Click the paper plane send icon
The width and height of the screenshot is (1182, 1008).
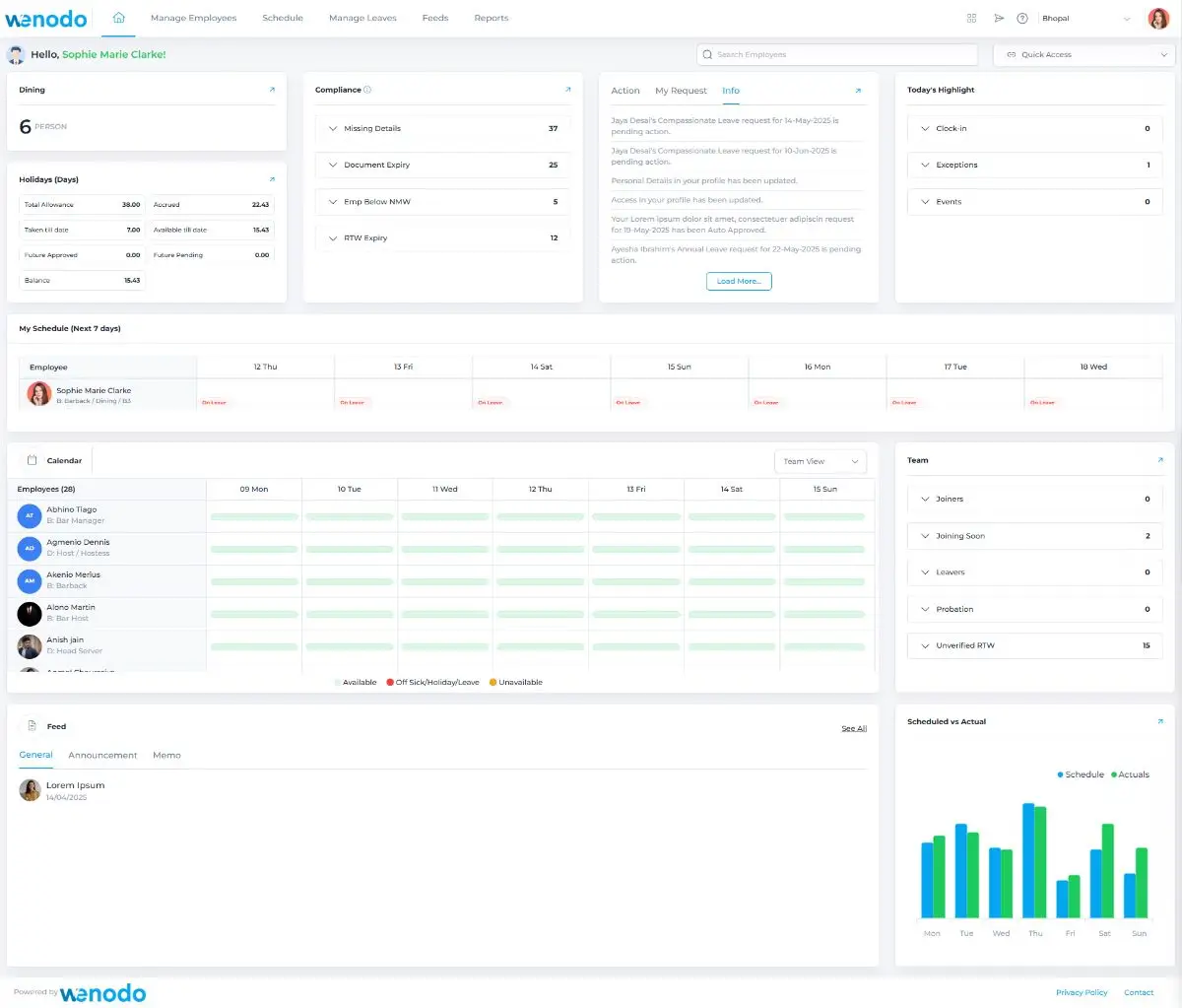coord(998,18)
